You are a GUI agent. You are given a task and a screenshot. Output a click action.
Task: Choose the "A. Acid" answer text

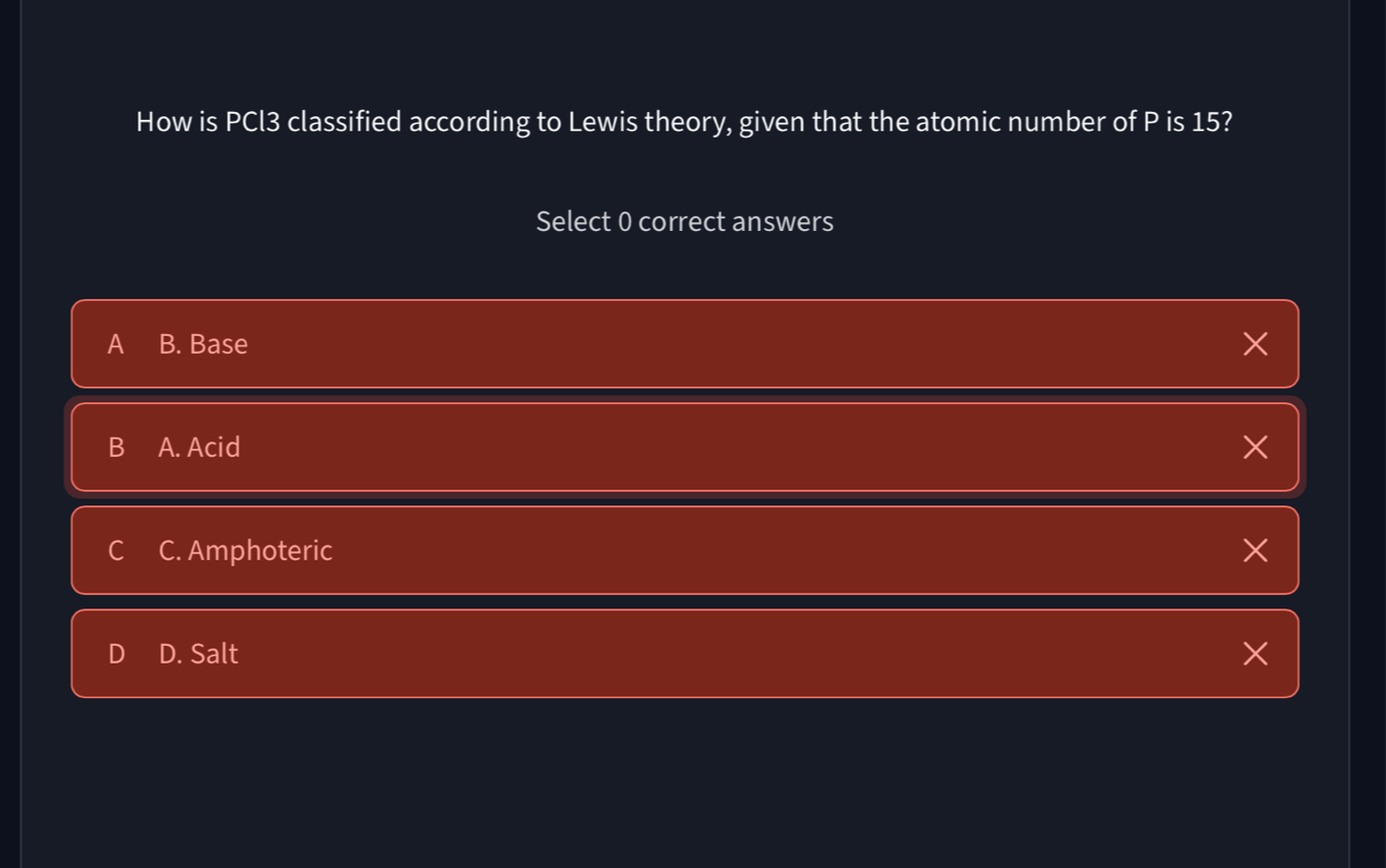(x=200, y=447)
